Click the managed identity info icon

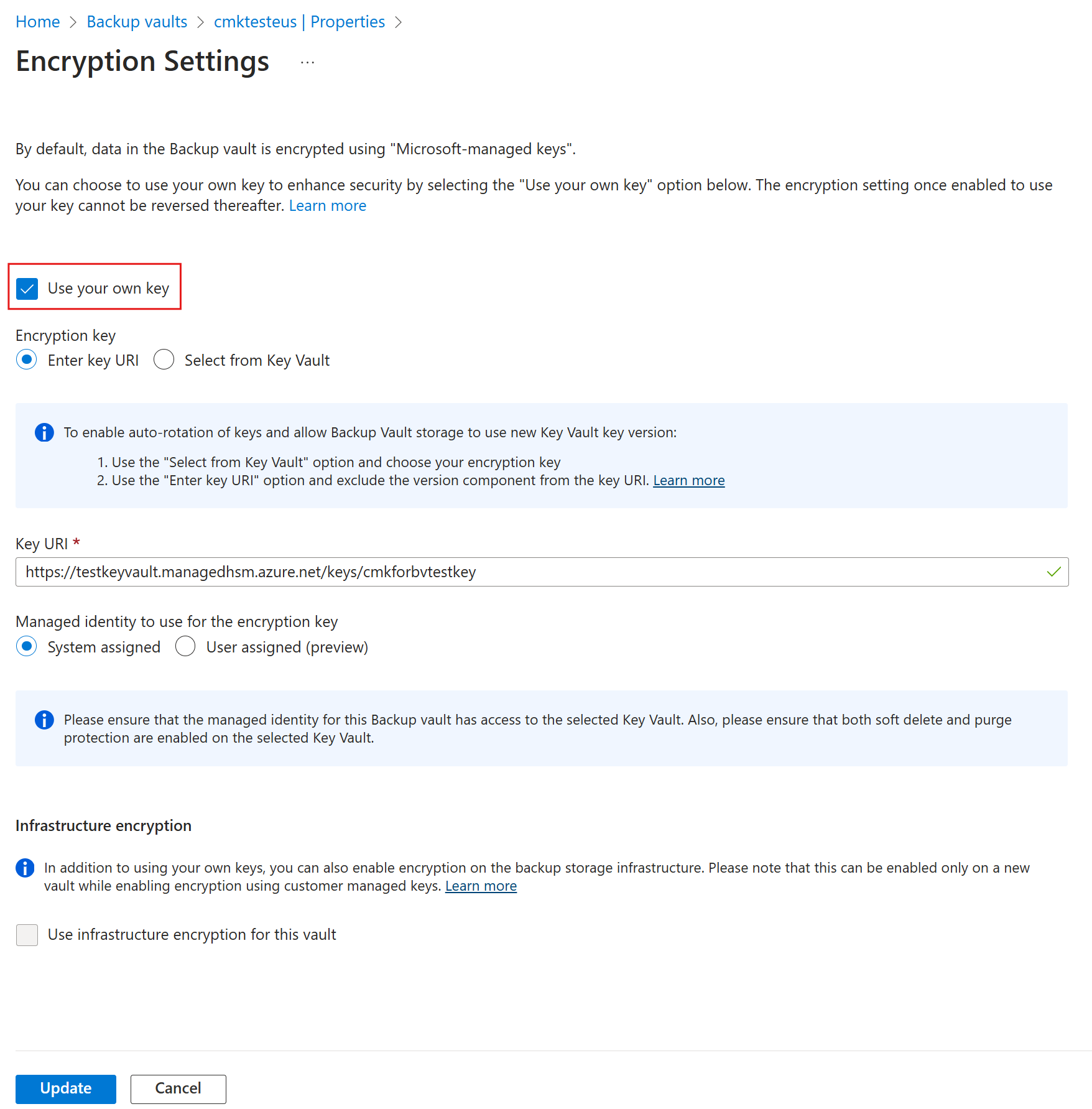click(44, 720)
